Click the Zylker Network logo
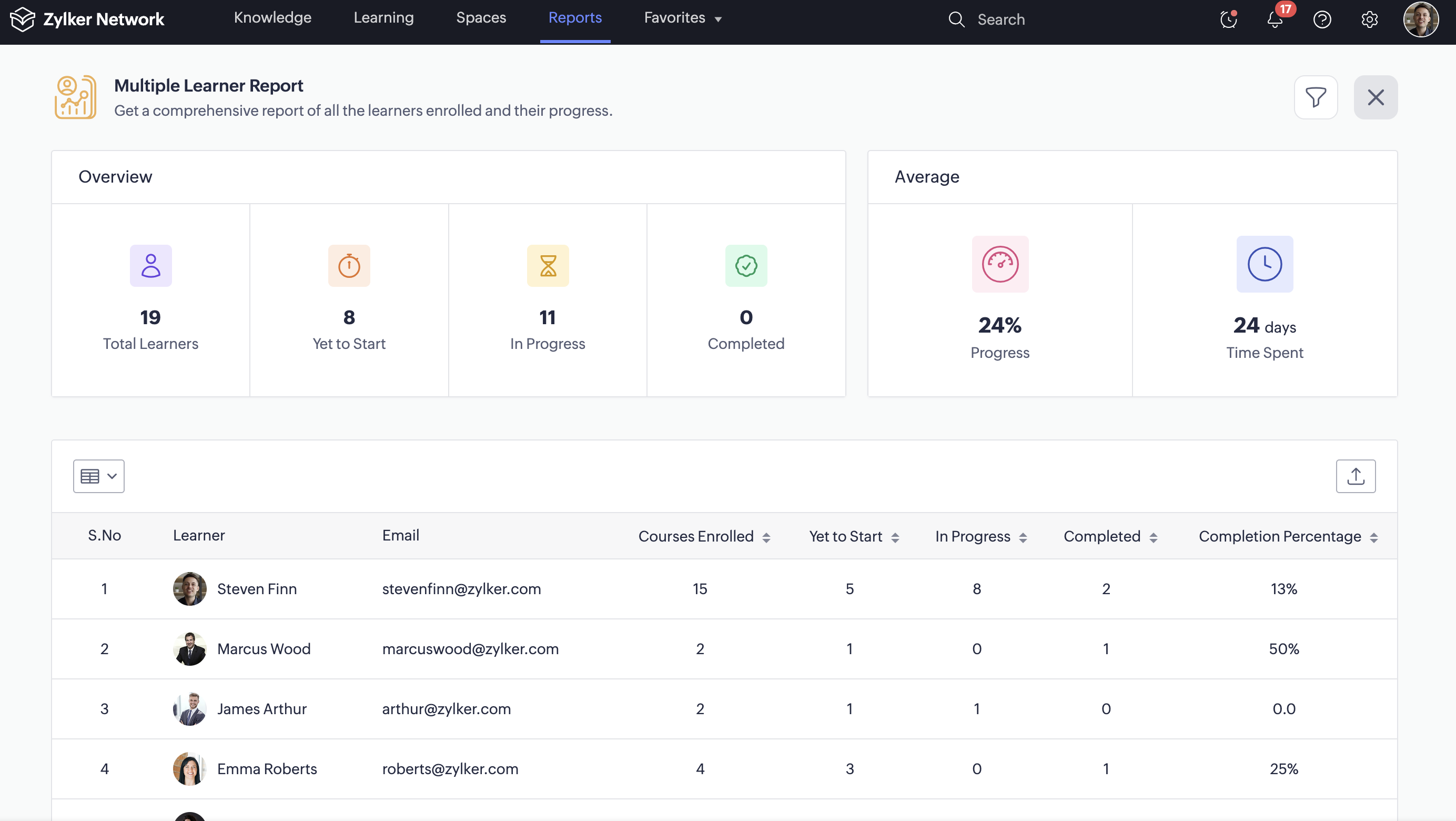The image size is (1456, 821). [x=88, y=19]
